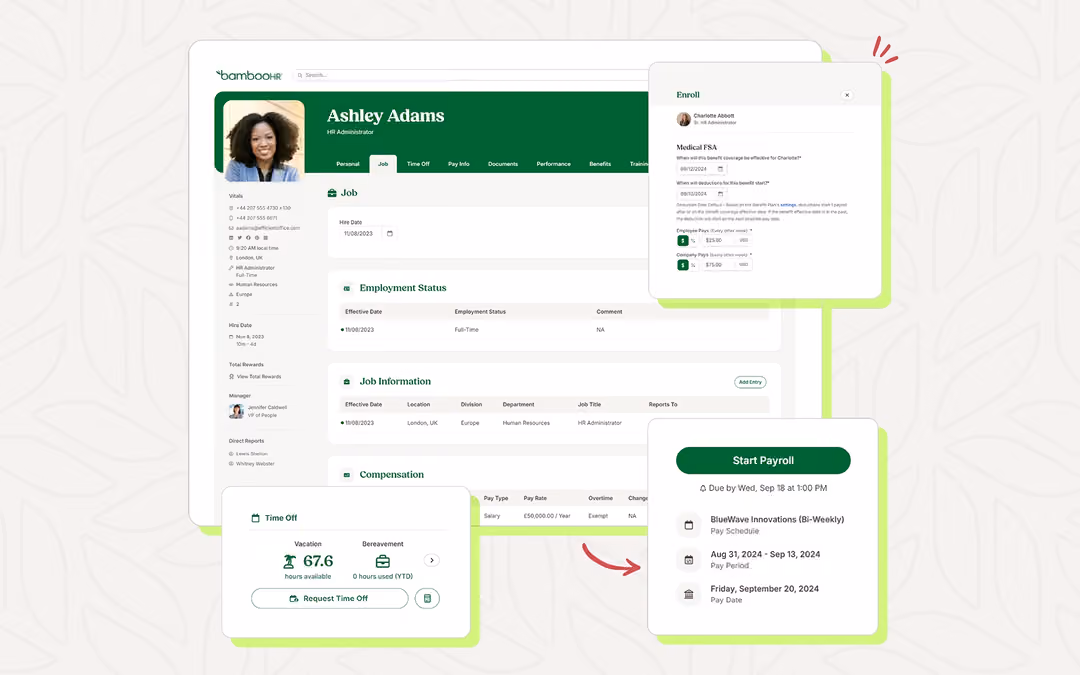Click the search magnifier icon
Screen dimensions: 1080x675
[x=300, y=75]
